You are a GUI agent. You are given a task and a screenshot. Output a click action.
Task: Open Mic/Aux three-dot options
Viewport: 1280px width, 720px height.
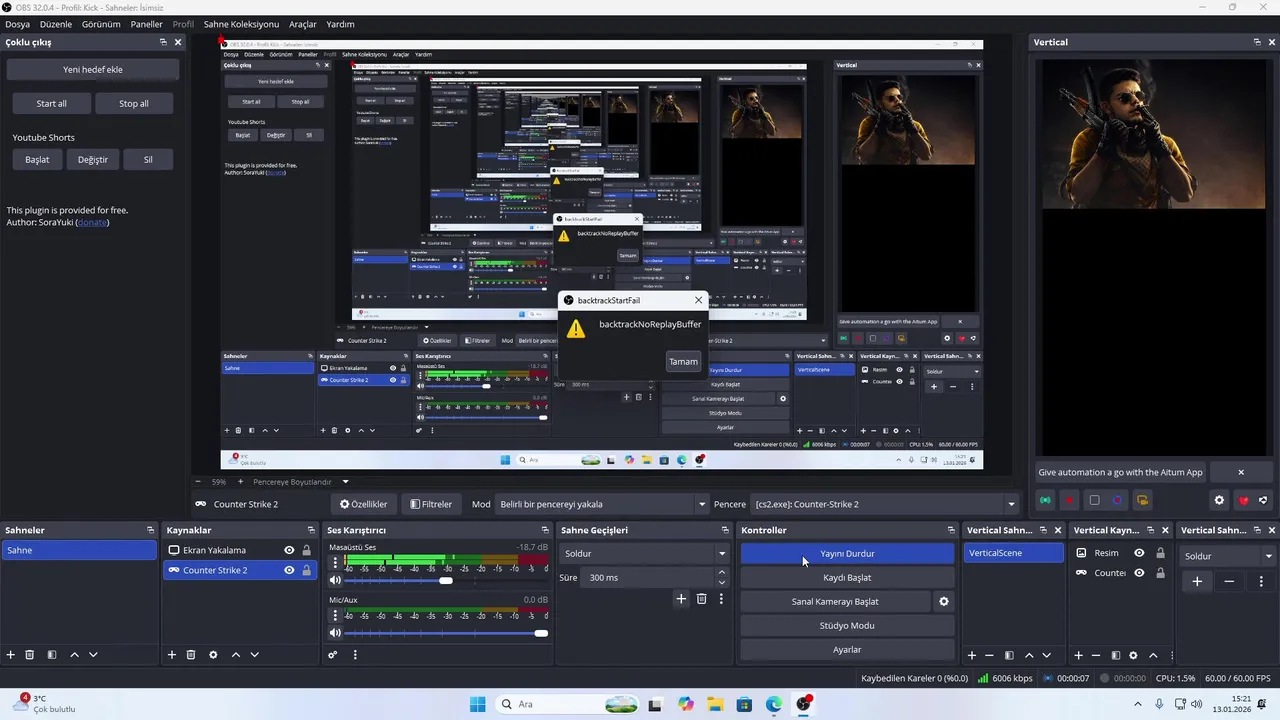[335, 617]
